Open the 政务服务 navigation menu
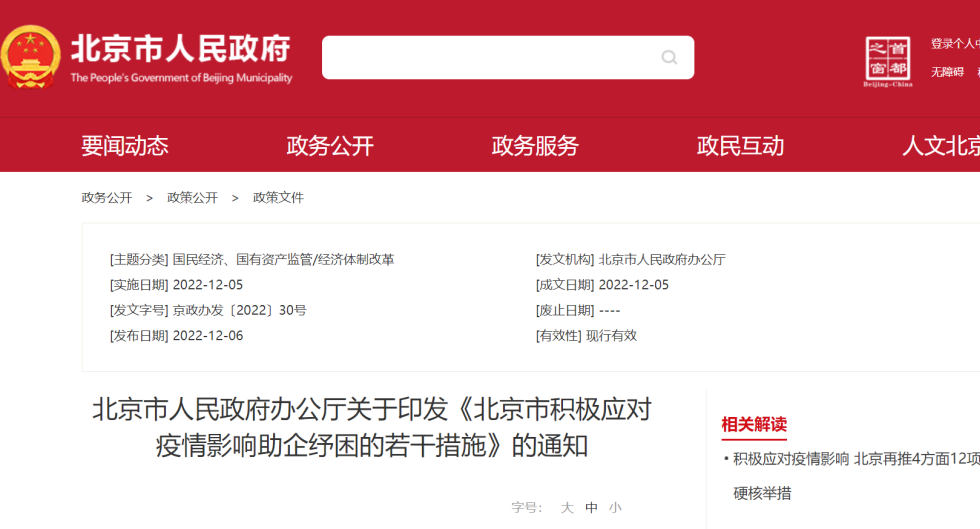Viewport: 980px width, 529px height. pyautogui.click(x=535, y=146)
